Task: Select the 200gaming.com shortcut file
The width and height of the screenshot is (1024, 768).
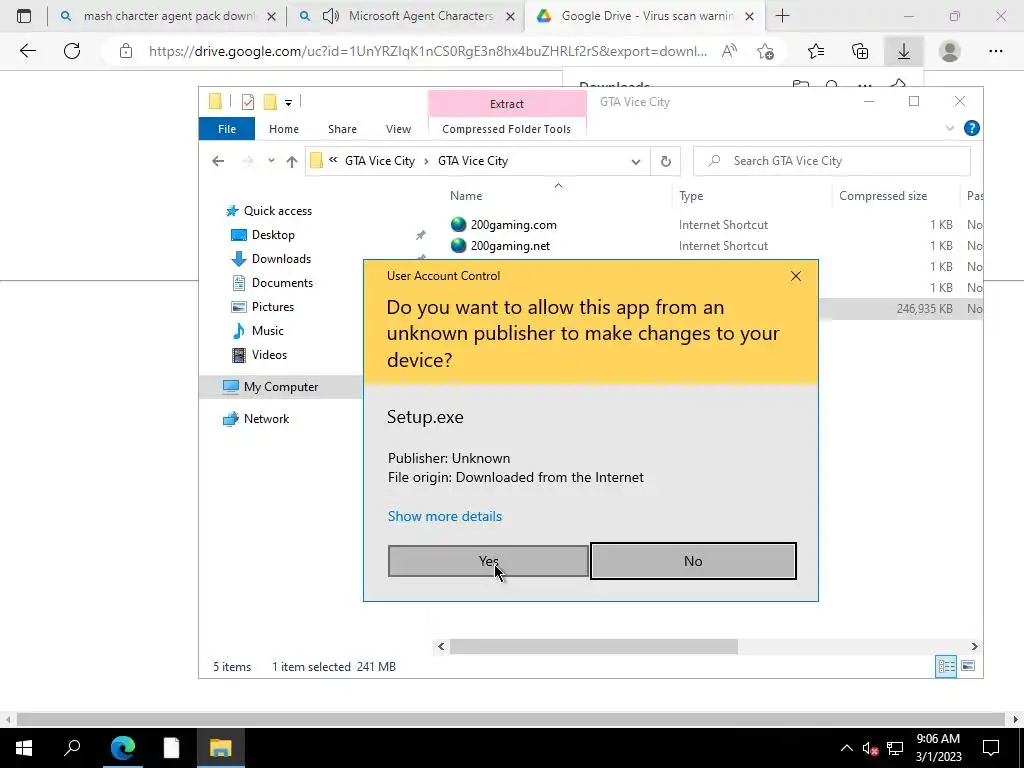Action: click(x=504, y=225)
